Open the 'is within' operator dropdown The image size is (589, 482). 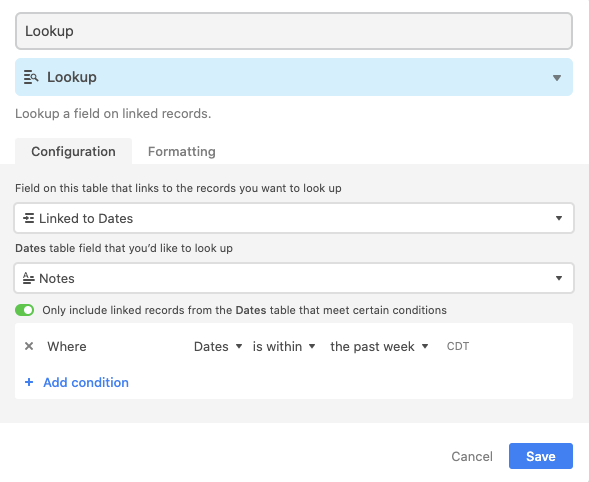pyautogui.click(x=284, y=346)
